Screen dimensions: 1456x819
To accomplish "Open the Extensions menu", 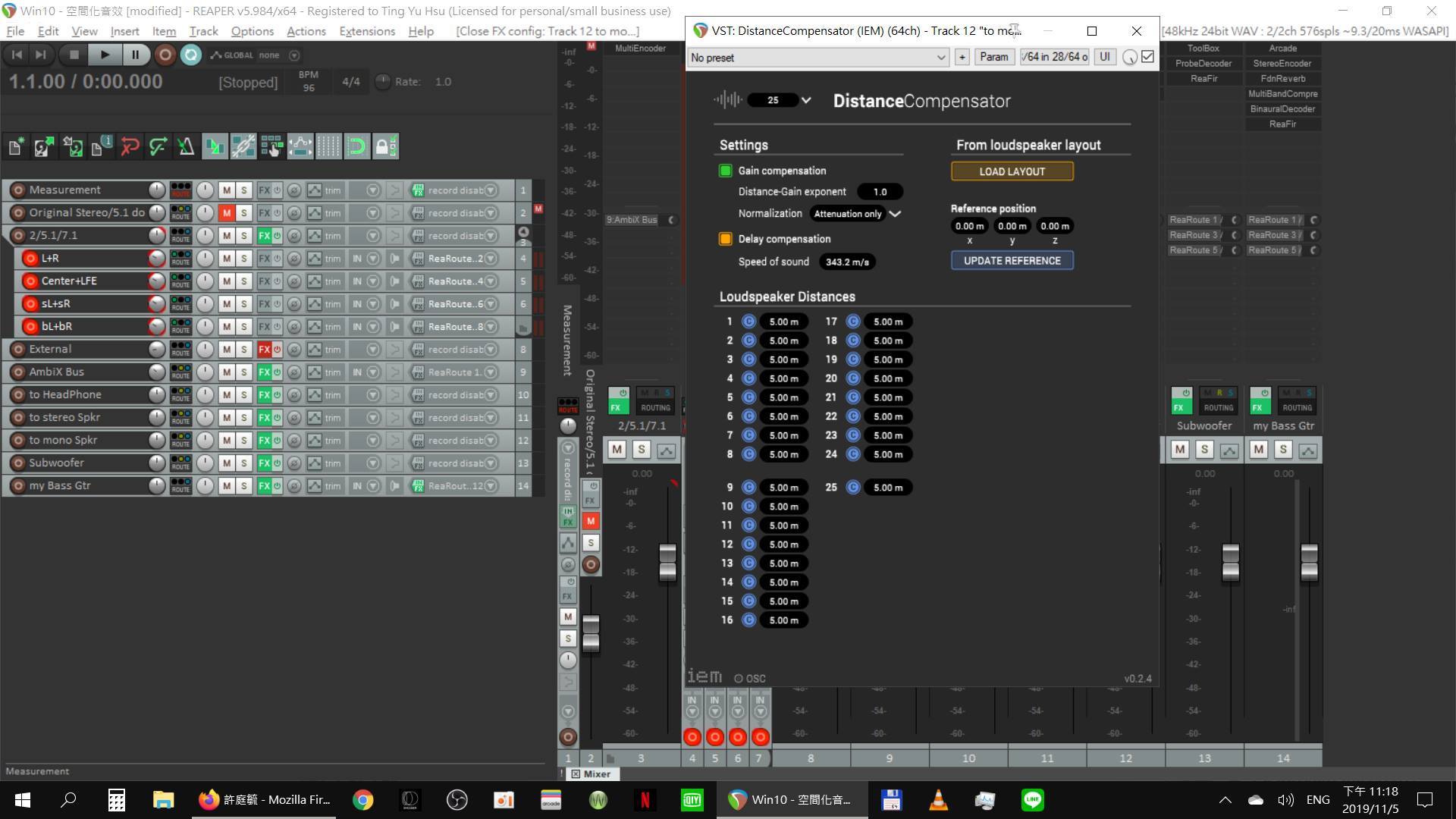I will 367,31.
